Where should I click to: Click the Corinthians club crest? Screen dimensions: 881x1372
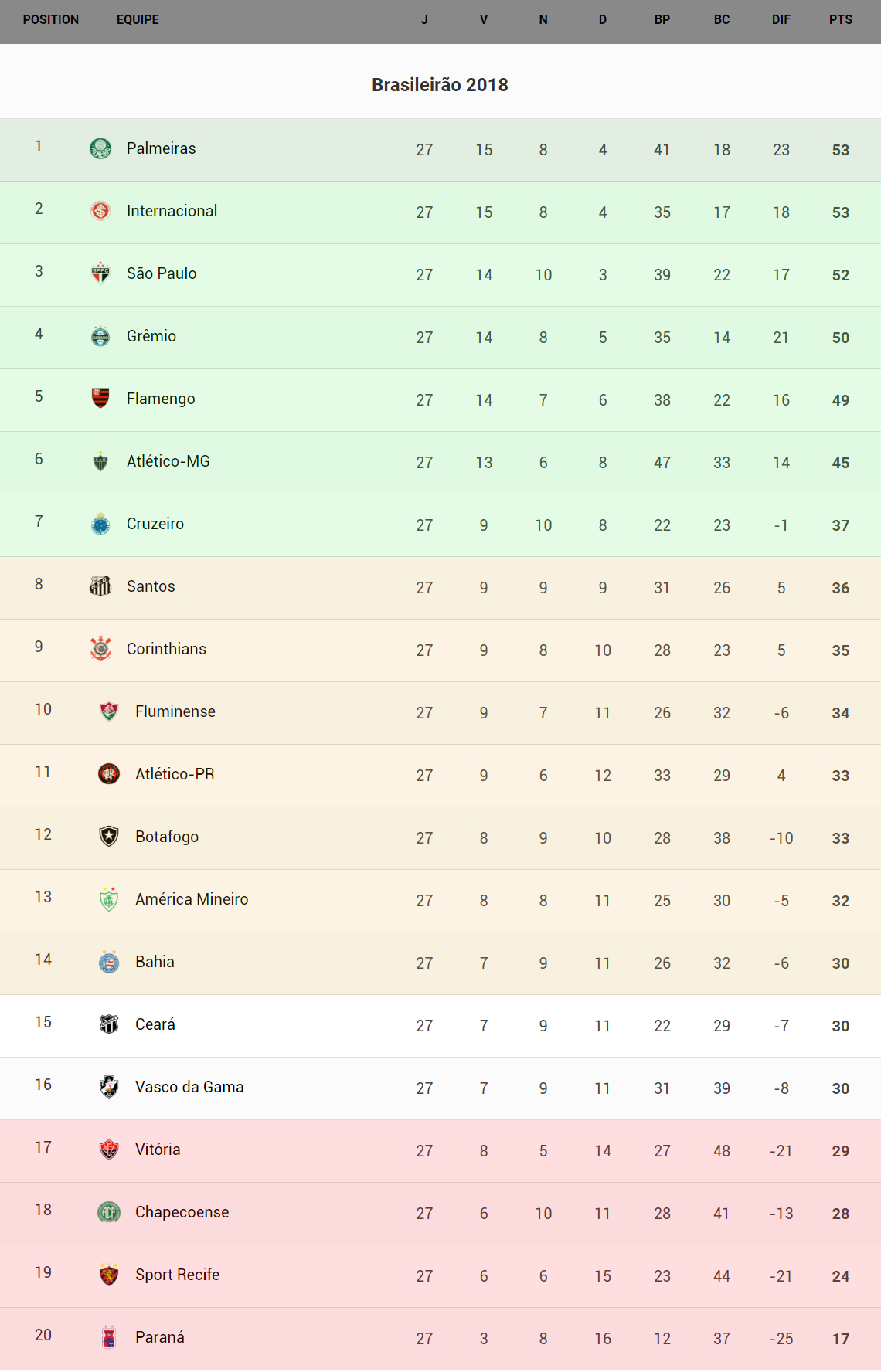click(x=100, y=649)
